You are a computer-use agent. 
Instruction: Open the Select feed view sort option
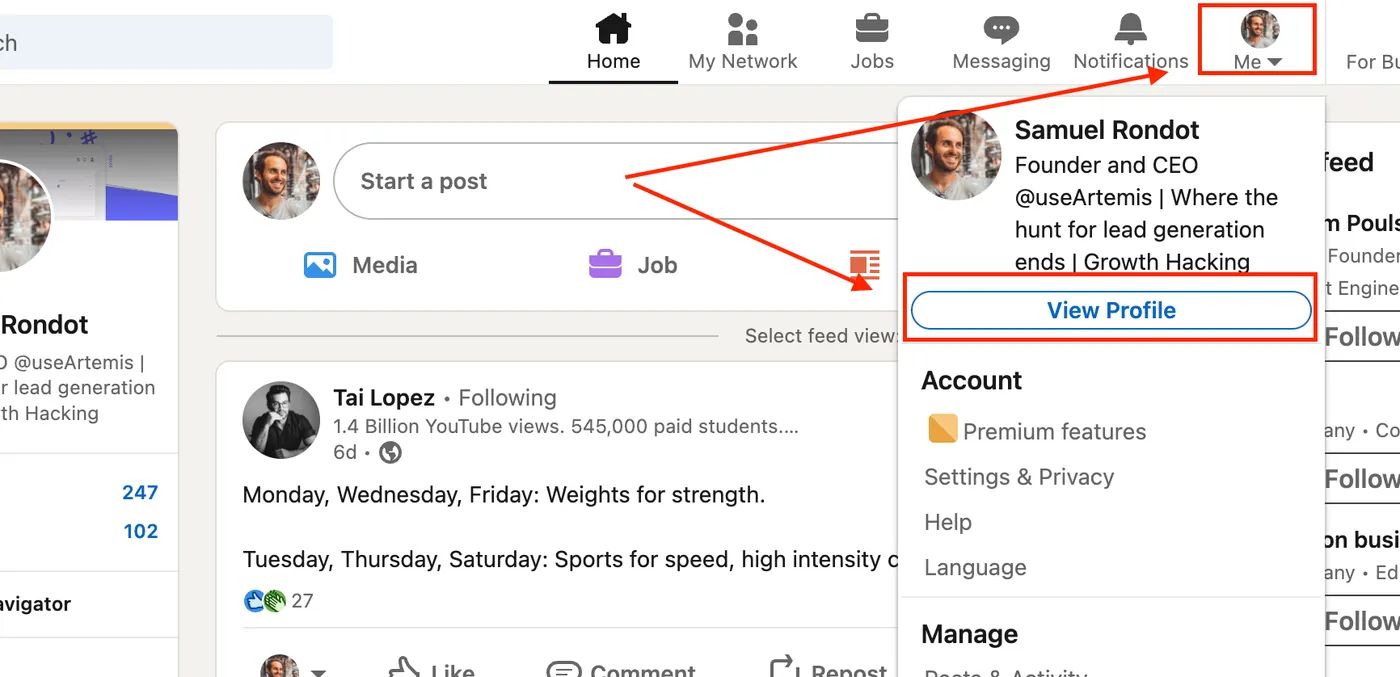click(x=820, y=336)
